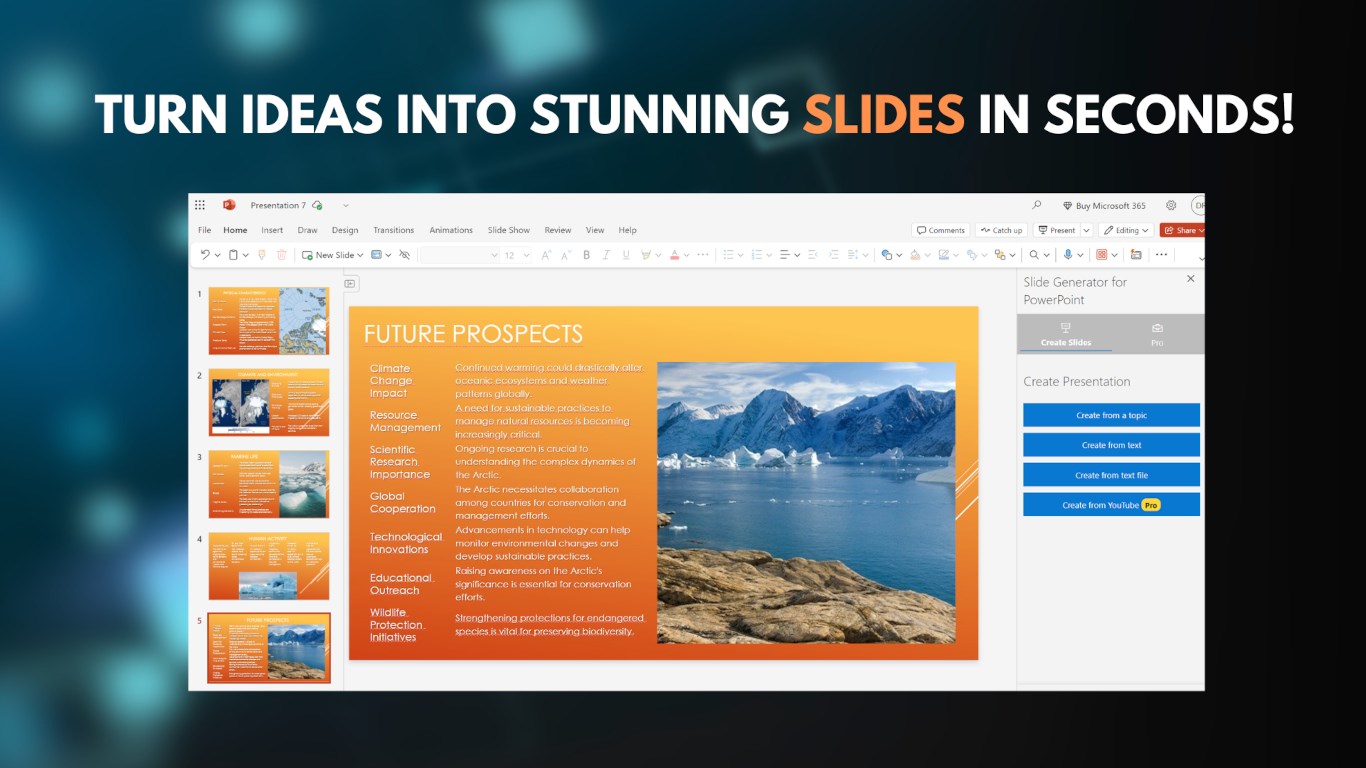
Task: Open the New Slide dropdown arrow
Action: tap(359, 255)
